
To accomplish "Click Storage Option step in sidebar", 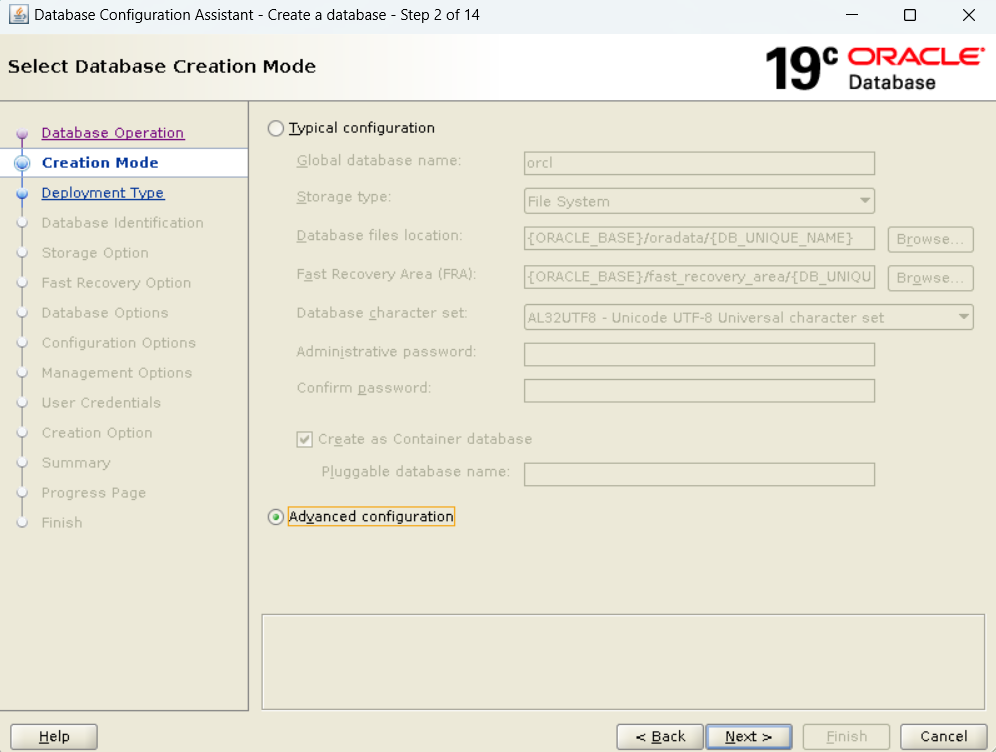I will coord(95,253).
